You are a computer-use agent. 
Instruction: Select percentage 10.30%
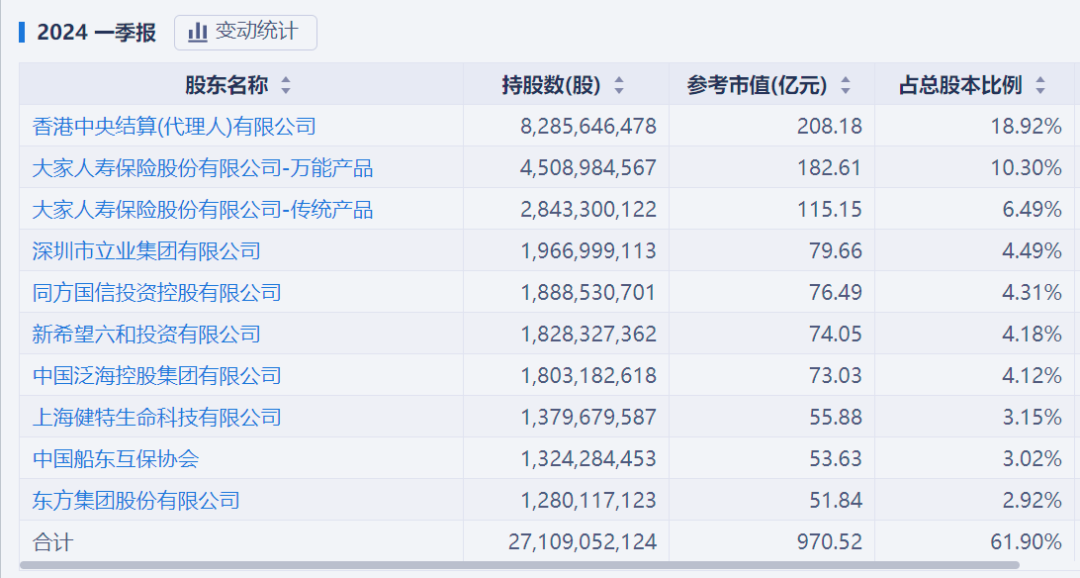[x=1026, y=168]
